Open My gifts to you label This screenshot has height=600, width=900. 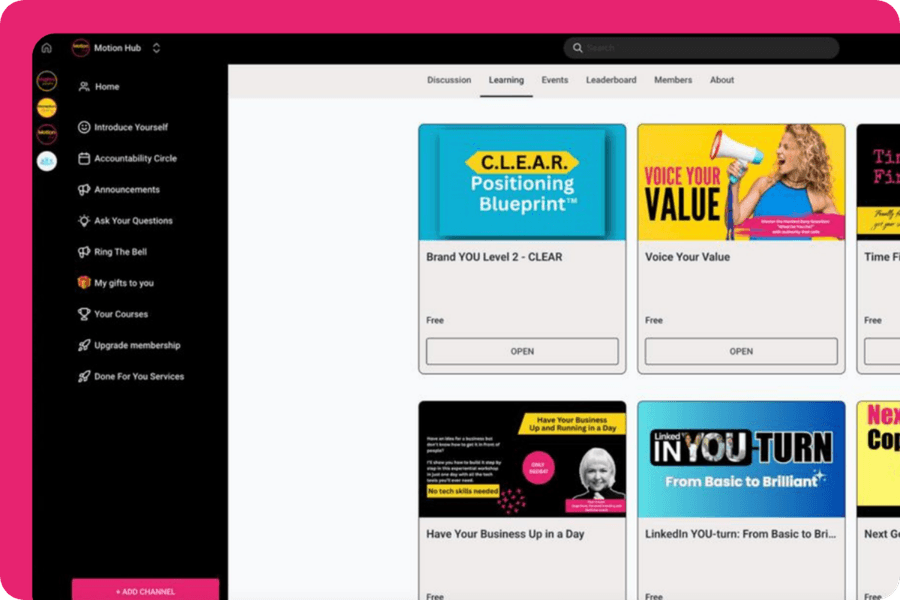(124, 283)
